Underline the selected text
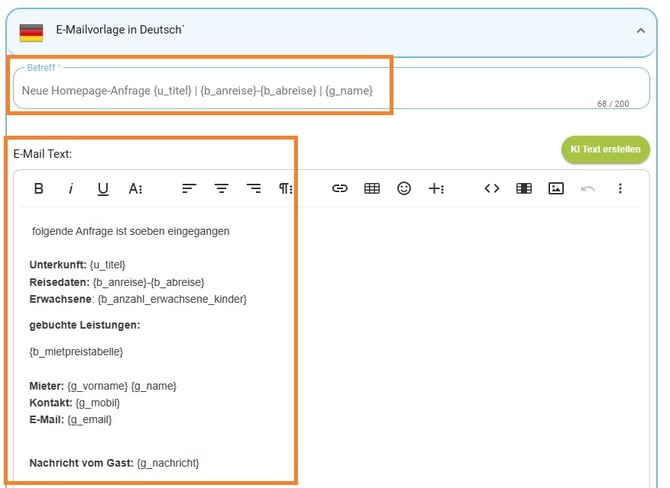This screenshot has height=488, width=670. 103,189
